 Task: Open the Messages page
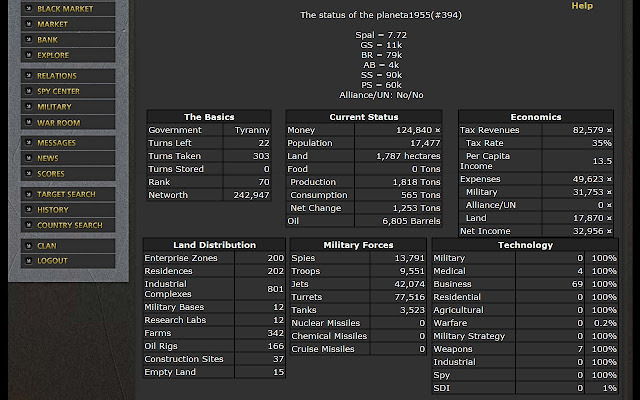click(x=68, y=143)
